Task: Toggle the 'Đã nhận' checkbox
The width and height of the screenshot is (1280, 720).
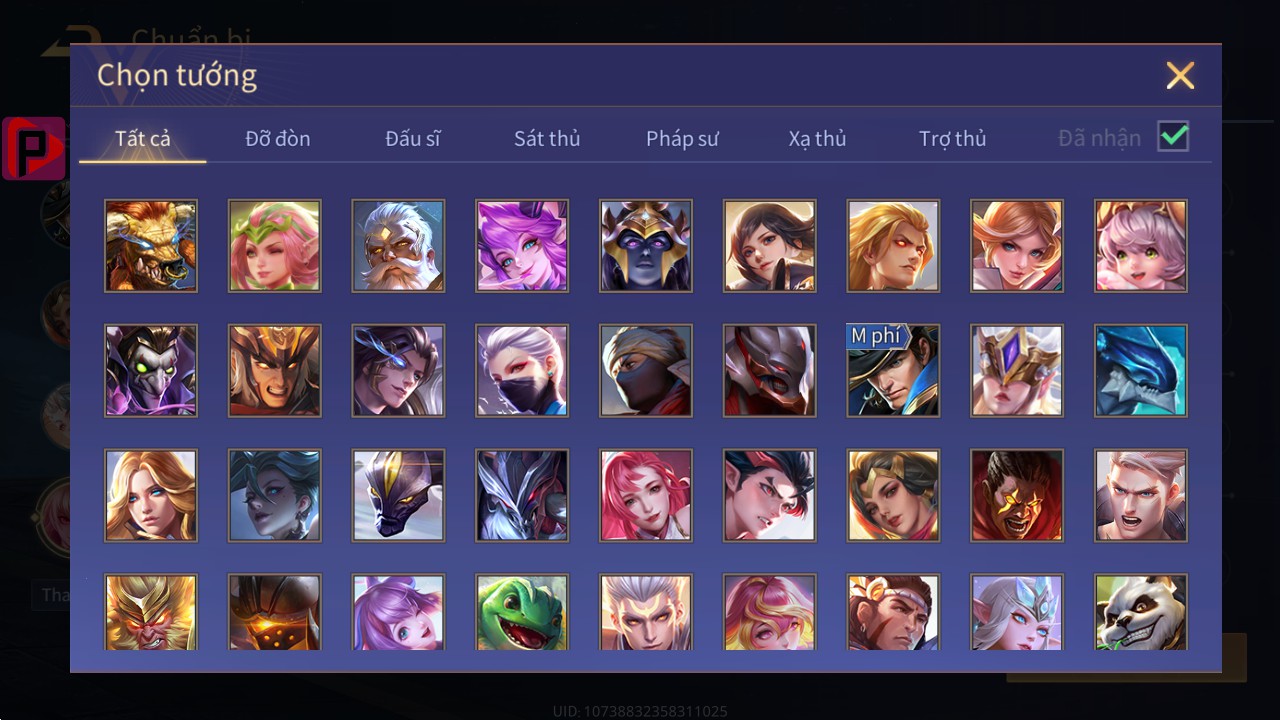Action: tap(1173, 137)
